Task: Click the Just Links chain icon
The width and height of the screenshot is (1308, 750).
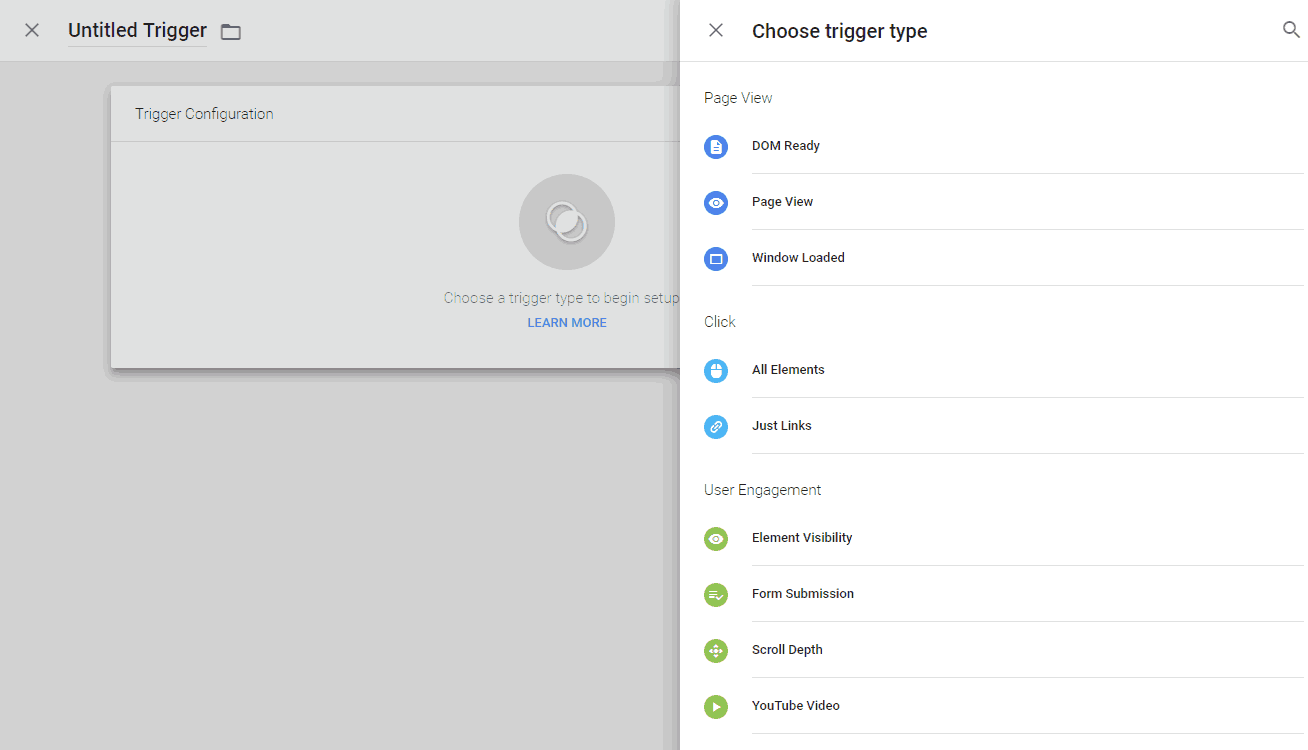Action: click(716, 427)
